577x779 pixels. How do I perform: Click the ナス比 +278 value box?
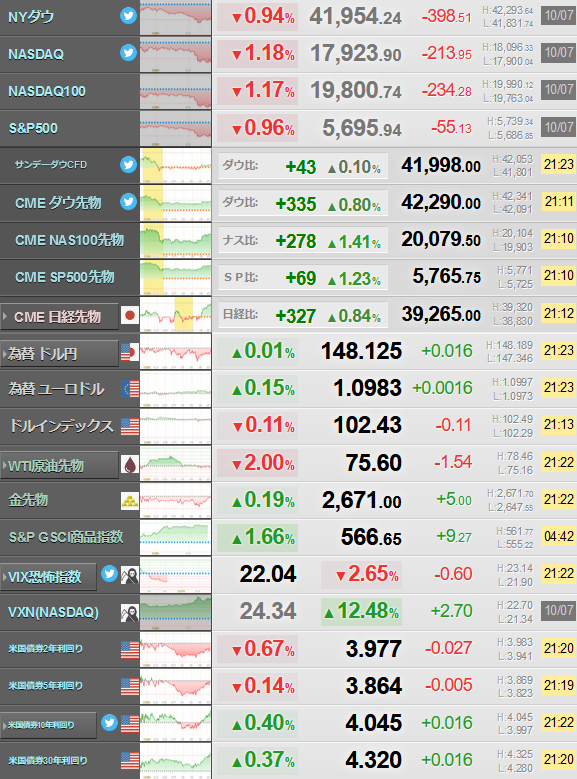click(x=303, y=241)
